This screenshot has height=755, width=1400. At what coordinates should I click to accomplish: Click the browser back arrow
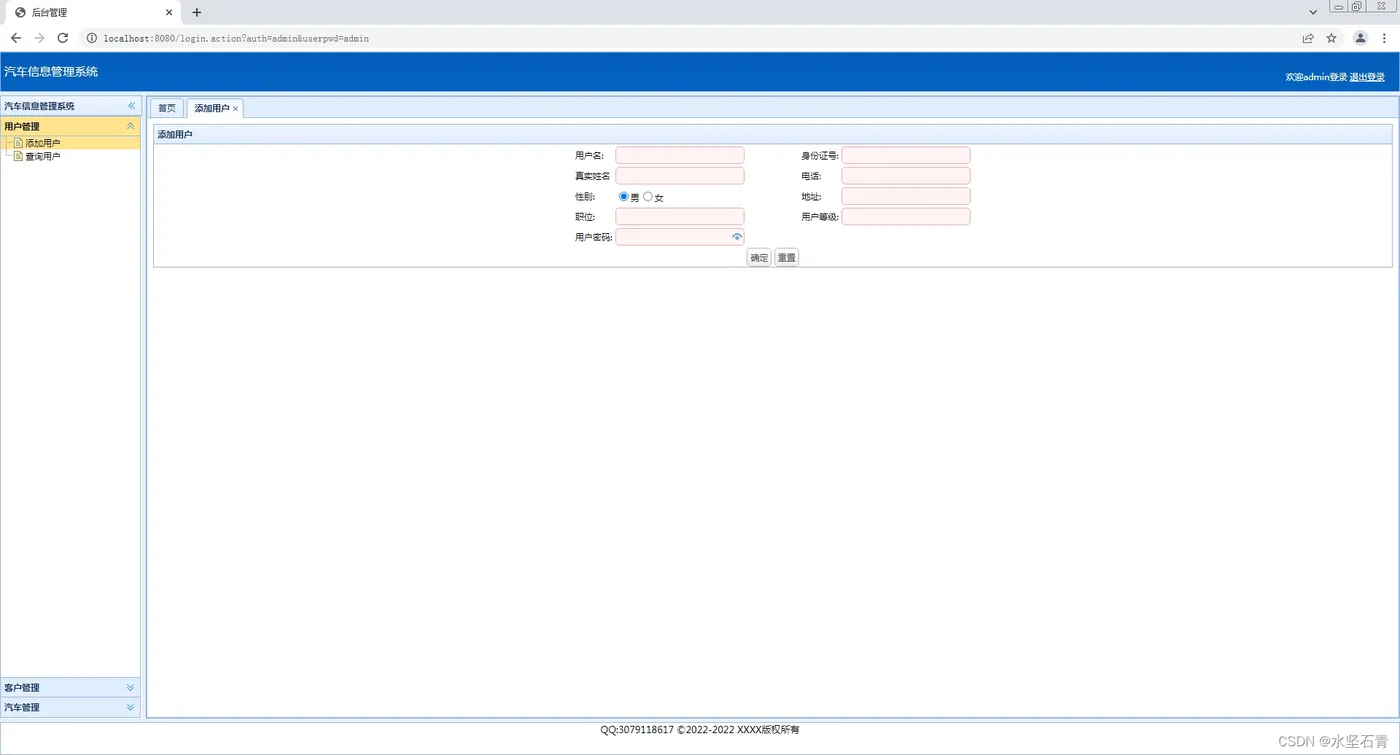tap(16, 38)
